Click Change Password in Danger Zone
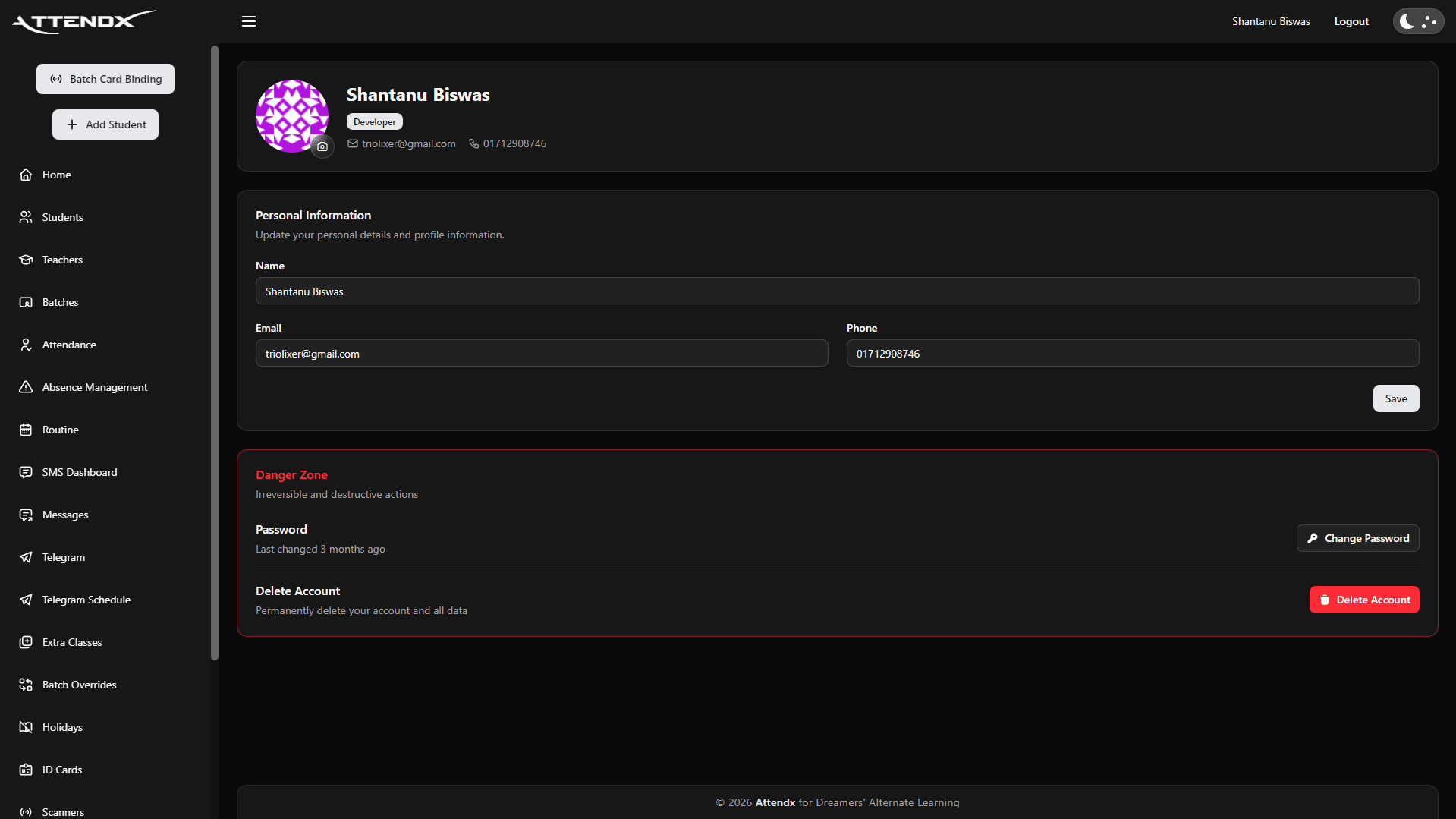The height and width of the screenshot is (819, 1456). [1357, 538]
